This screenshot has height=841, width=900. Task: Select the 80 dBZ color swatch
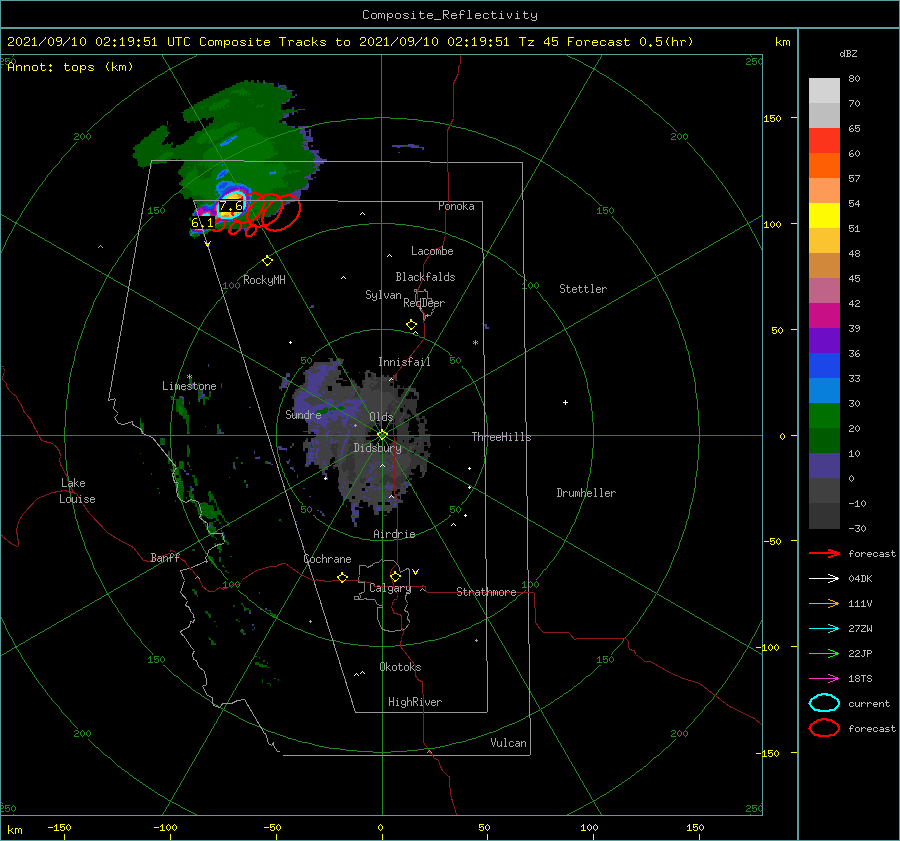[824, 90]
